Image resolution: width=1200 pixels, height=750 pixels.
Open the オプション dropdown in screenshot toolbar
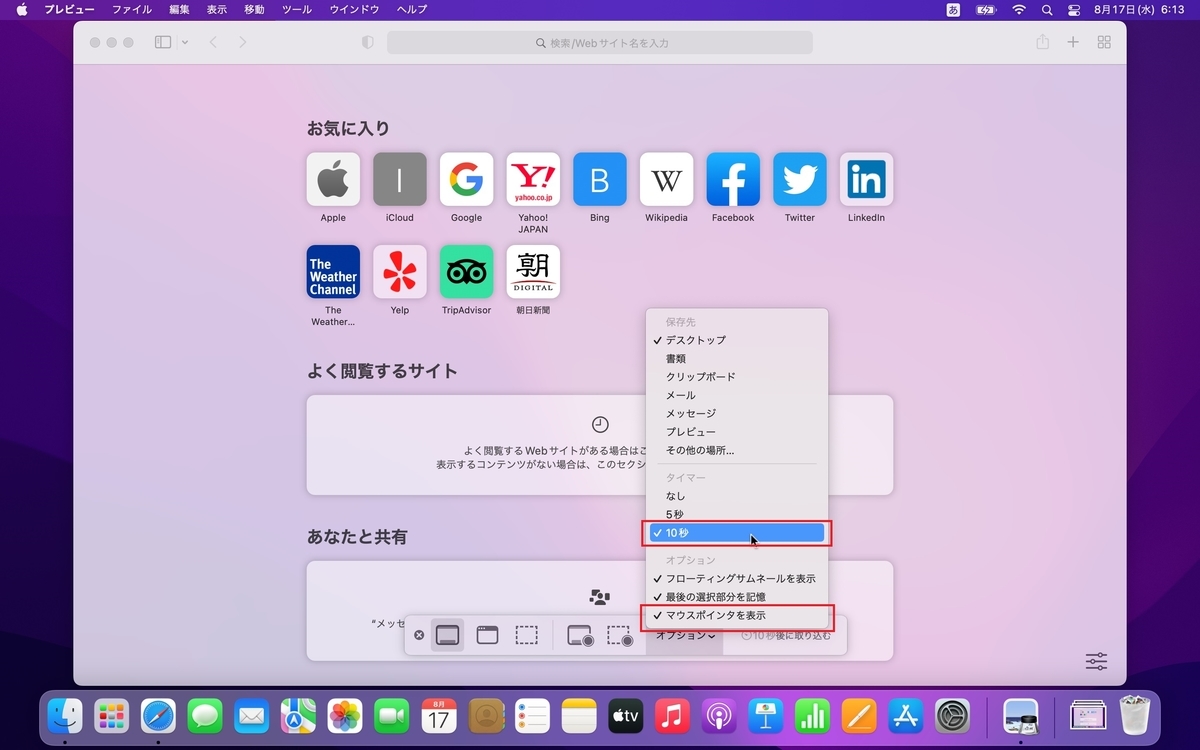pos(686,636)
